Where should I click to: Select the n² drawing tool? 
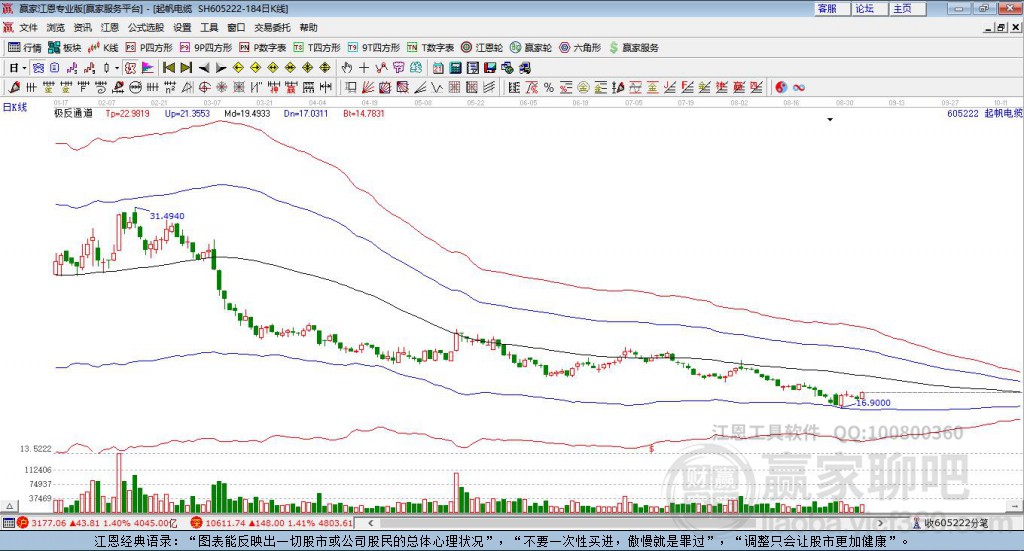[x=170, y=87]
